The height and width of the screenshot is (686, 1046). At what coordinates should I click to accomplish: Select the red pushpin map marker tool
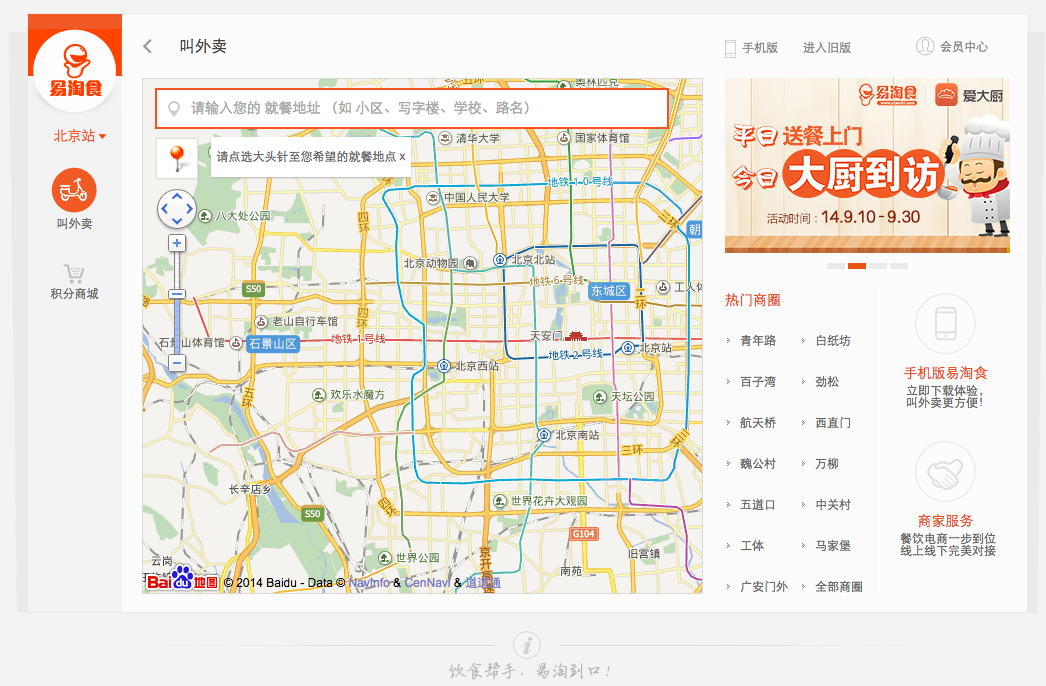click(177, 158)
